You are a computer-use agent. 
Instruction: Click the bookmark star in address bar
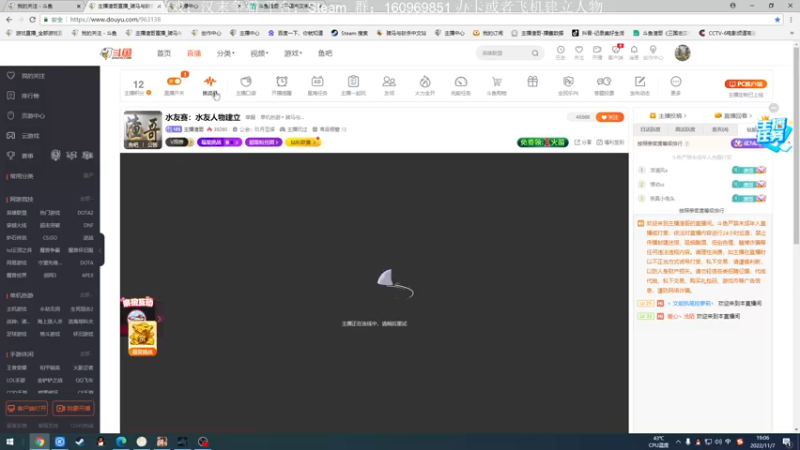coord(777,19)
